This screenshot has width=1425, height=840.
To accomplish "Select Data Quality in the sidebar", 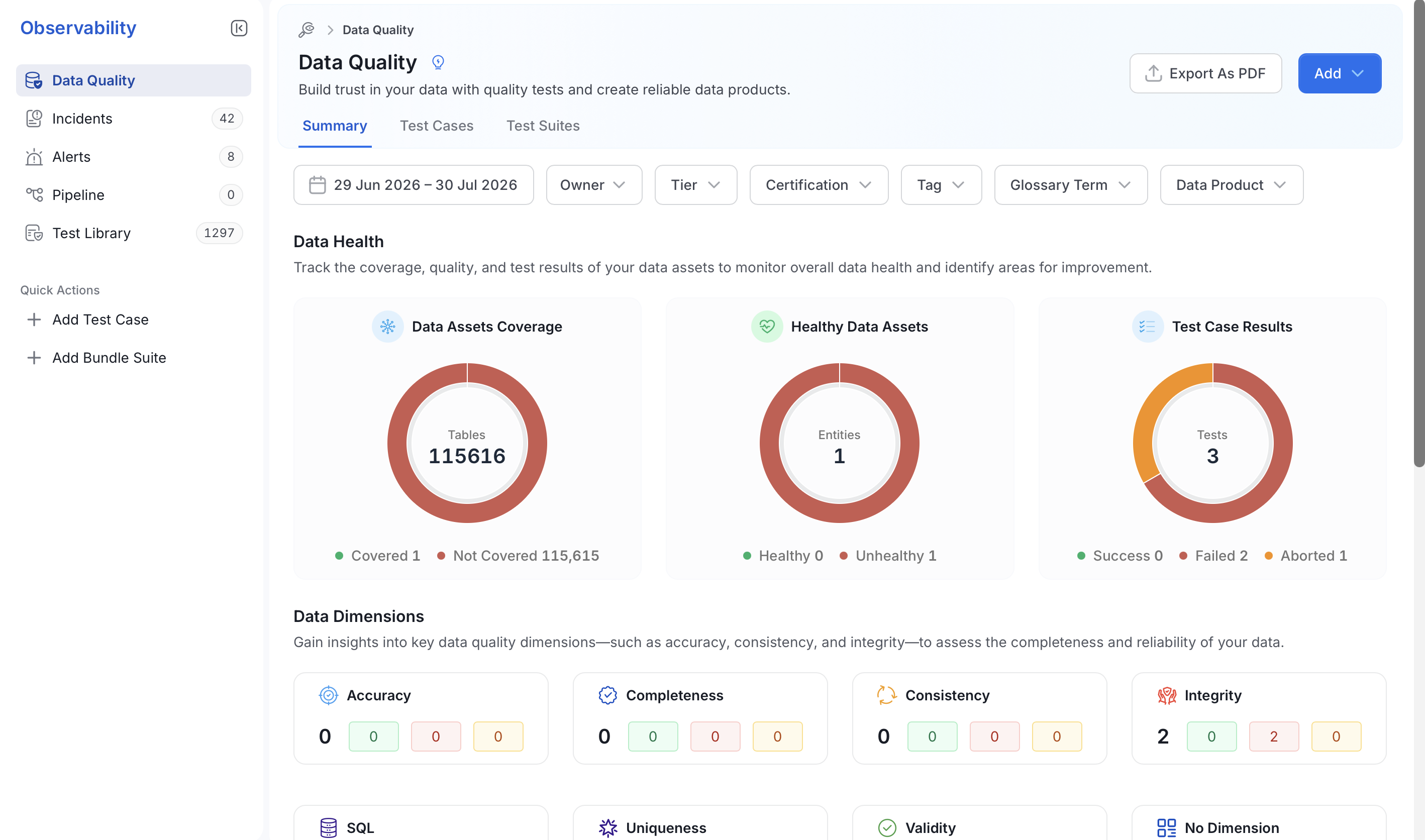I will [x=133, y=80].
